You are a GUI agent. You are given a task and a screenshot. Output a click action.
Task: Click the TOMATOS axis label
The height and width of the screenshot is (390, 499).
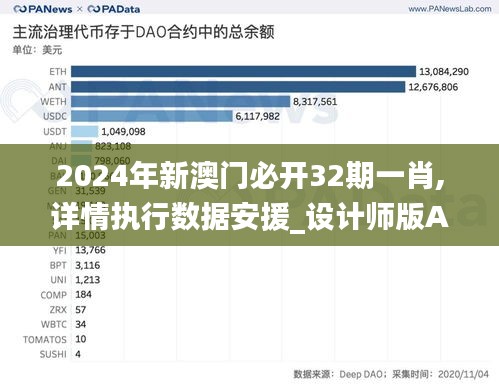click(45, 339)
